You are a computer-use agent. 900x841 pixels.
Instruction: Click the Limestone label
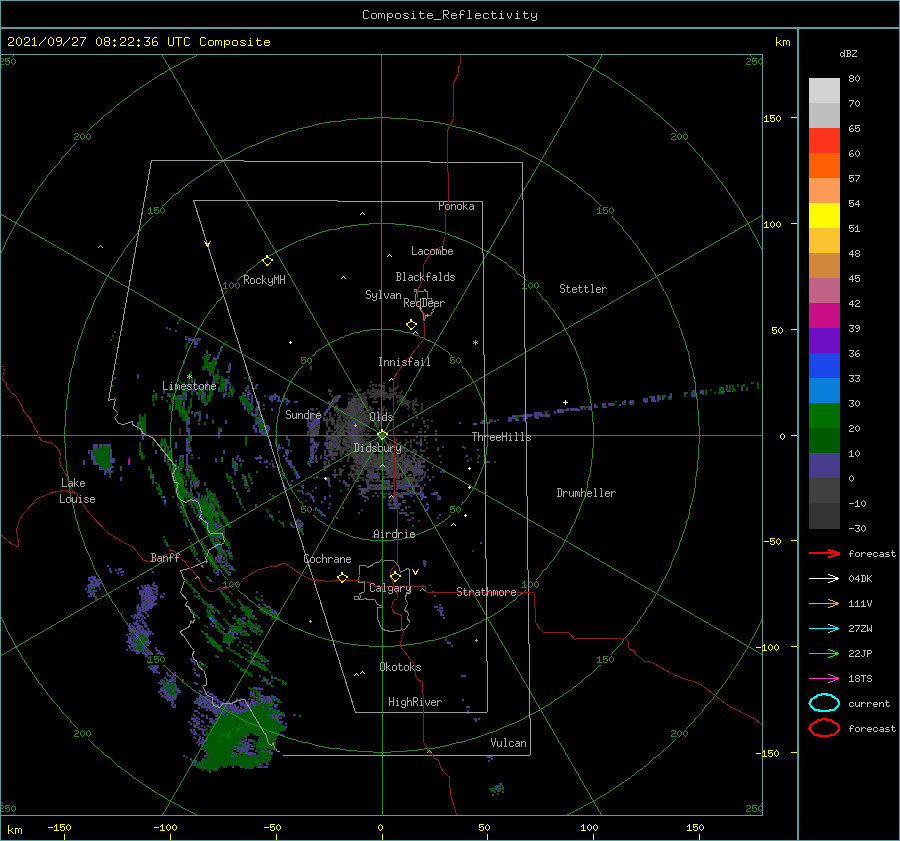(189, 386)
